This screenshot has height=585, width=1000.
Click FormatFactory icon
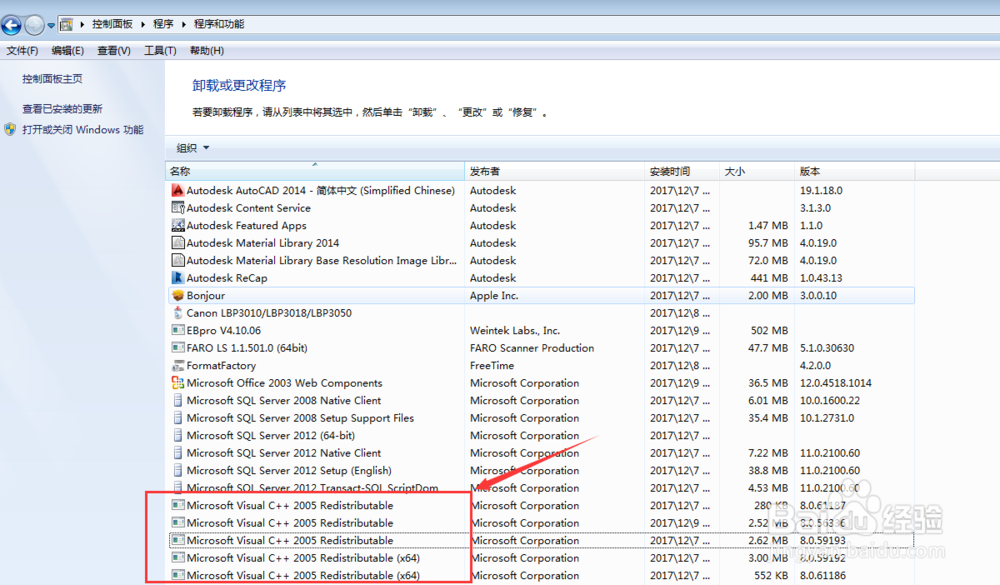tap(178, 366)
